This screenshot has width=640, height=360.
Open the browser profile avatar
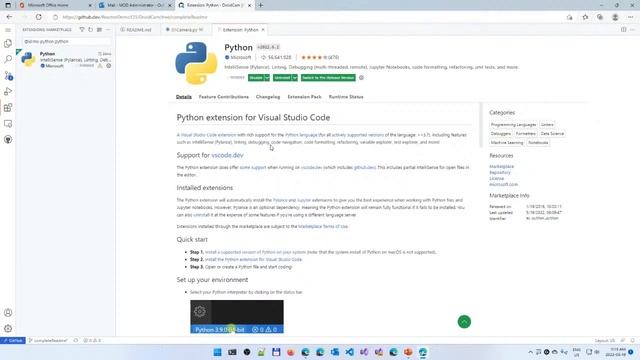coord(615,17)
